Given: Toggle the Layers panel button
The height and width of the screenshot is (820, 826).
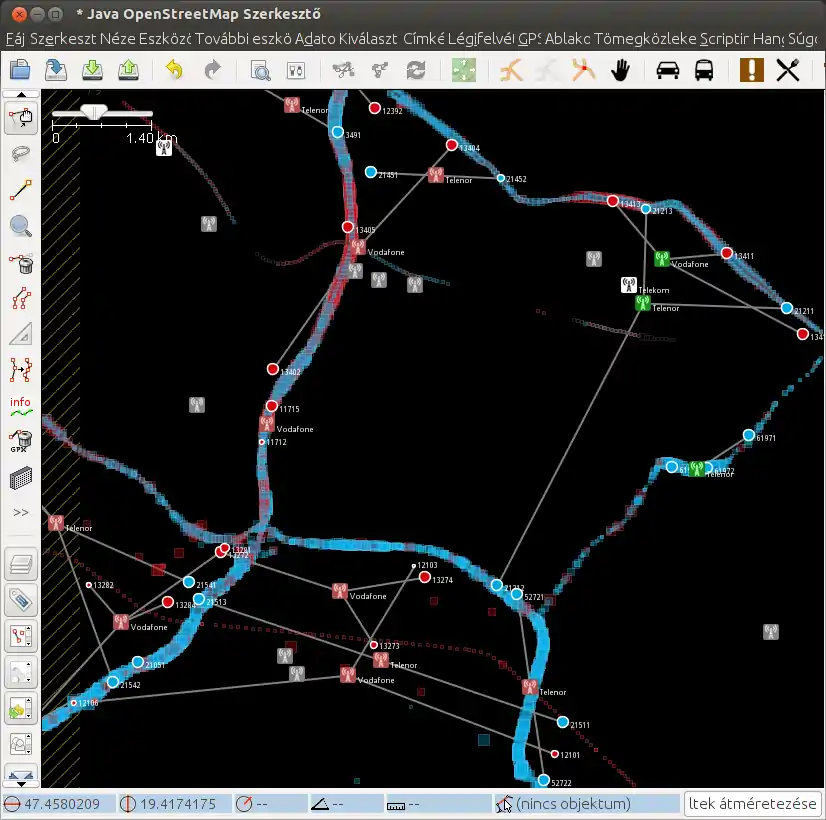Looking at the screenshot, I should 21,565.
